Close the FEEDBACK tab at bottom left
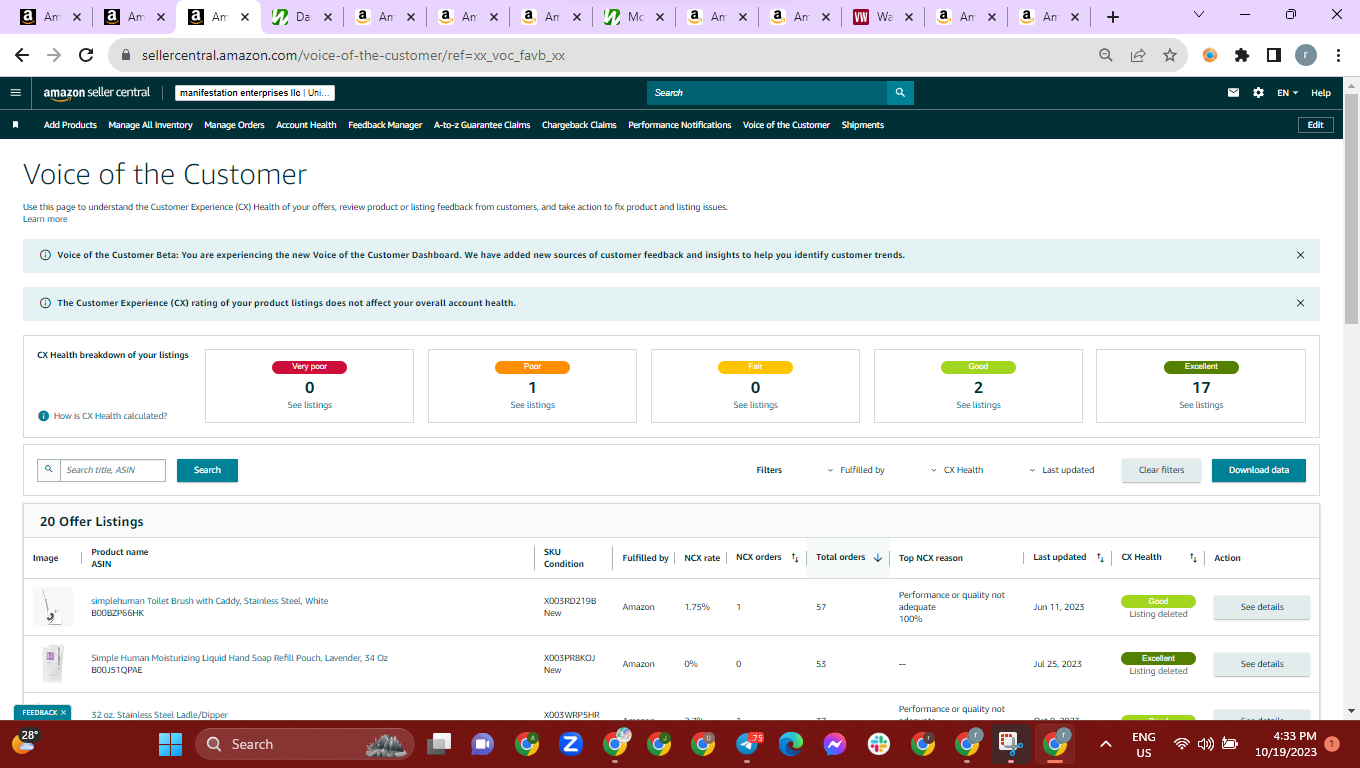 coord(63,713)
